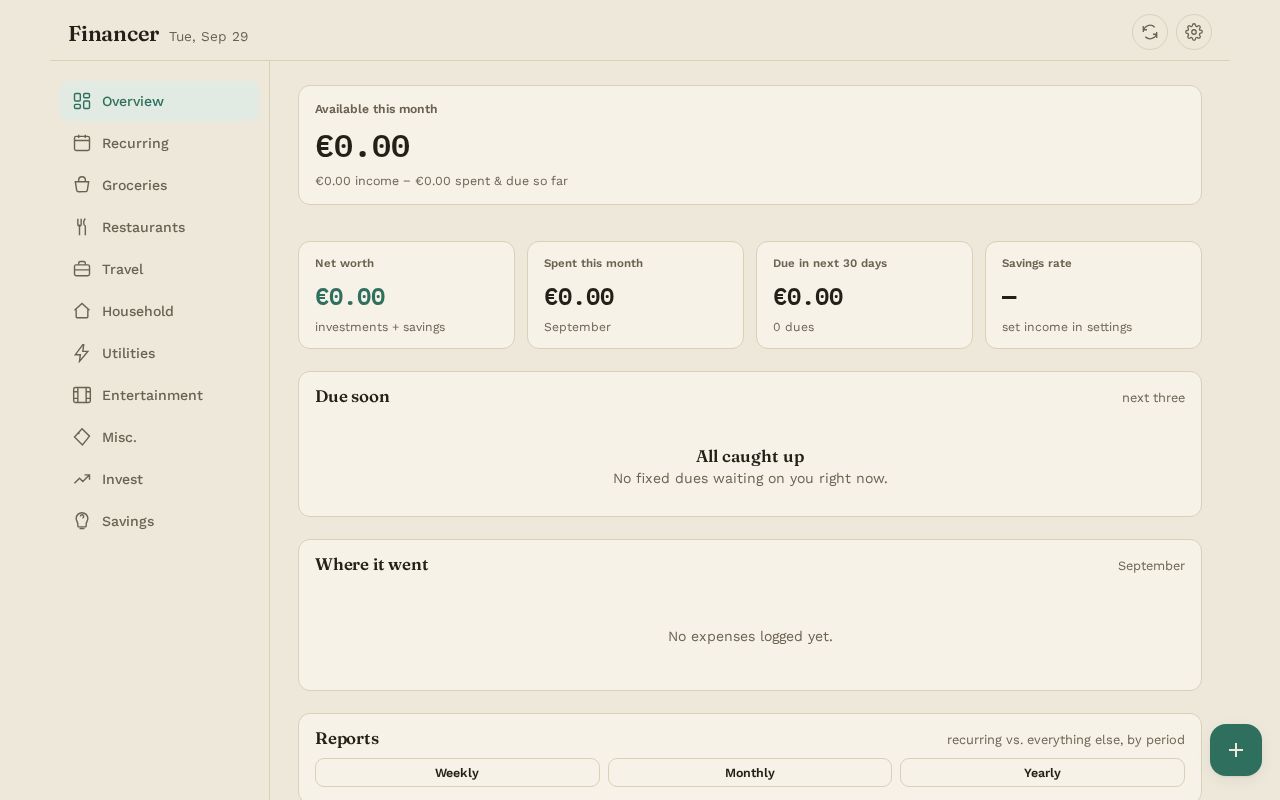Click the plus add-expense button
1280x800 pixels.
[x=1236, y=750]
